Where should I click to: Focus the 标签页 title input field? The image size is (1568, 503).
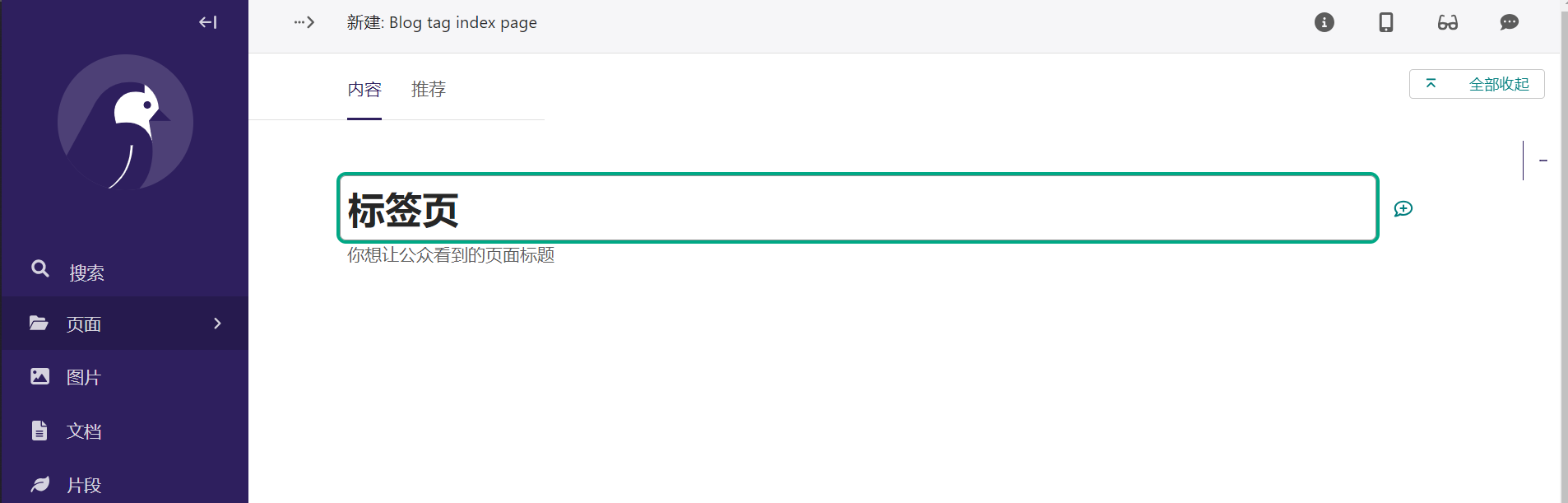858,208
